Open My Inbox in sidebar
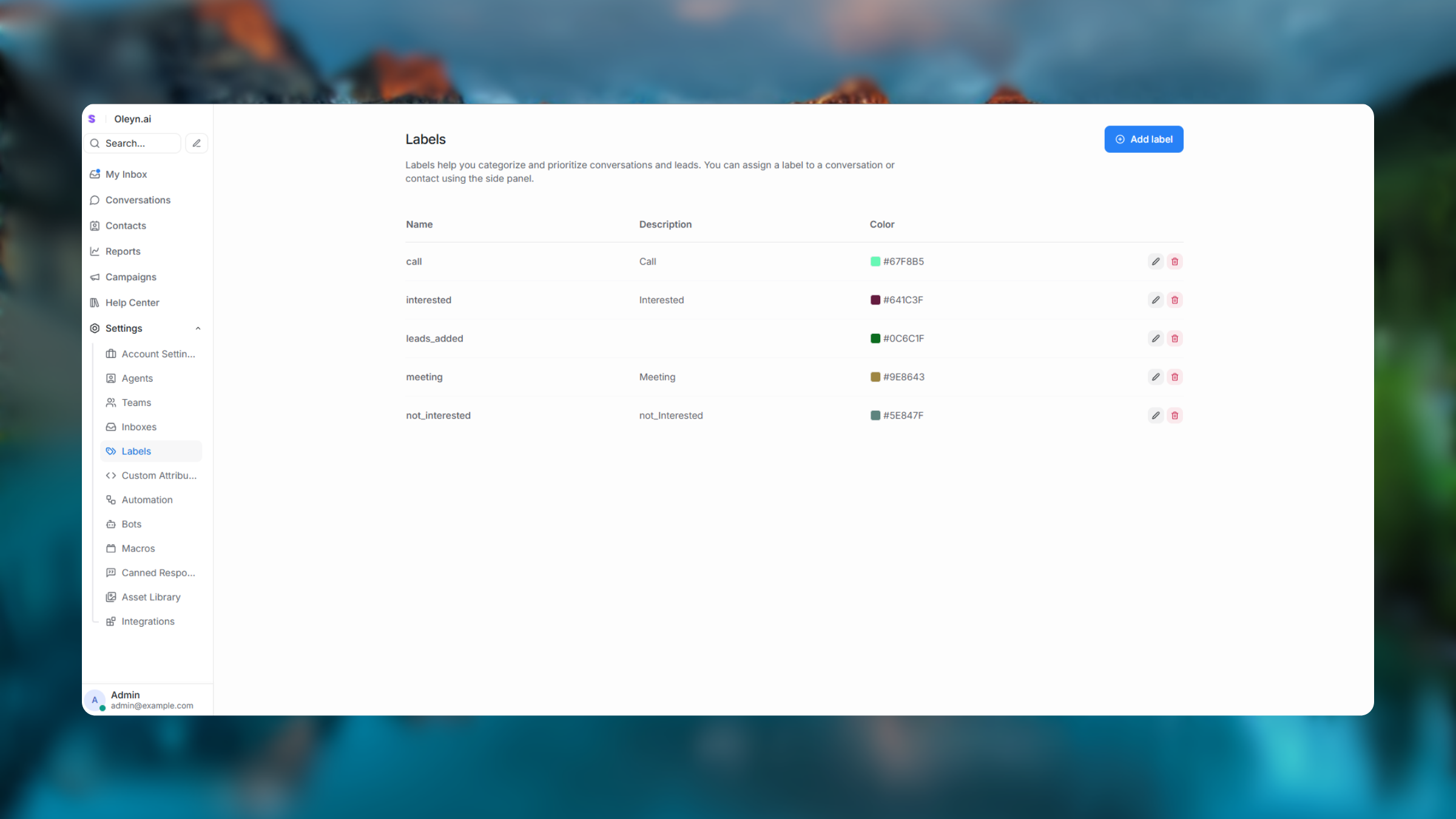This screenshot has width=1456, height=819. click(x=126, y=174)
